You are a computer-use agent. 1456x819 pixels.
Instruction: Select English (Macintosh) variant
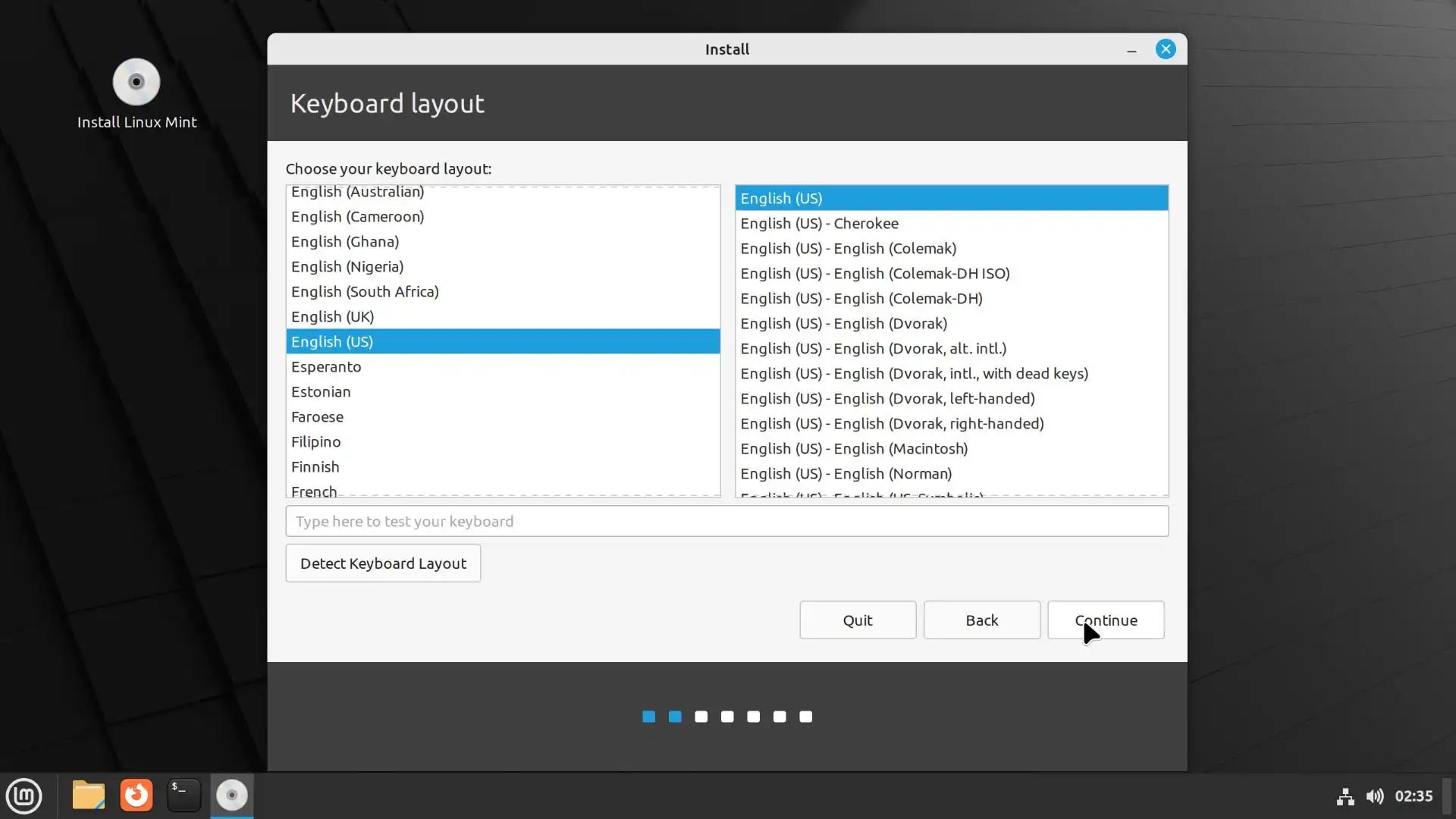(854, 449)
